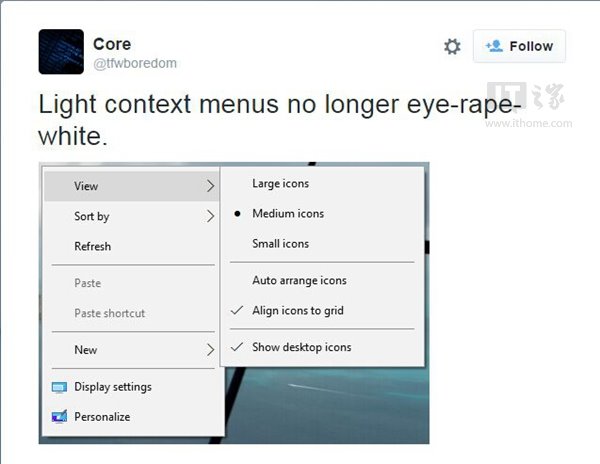Click the Core display name
This screenshot has width=600, height=464.
click(112, 44)
